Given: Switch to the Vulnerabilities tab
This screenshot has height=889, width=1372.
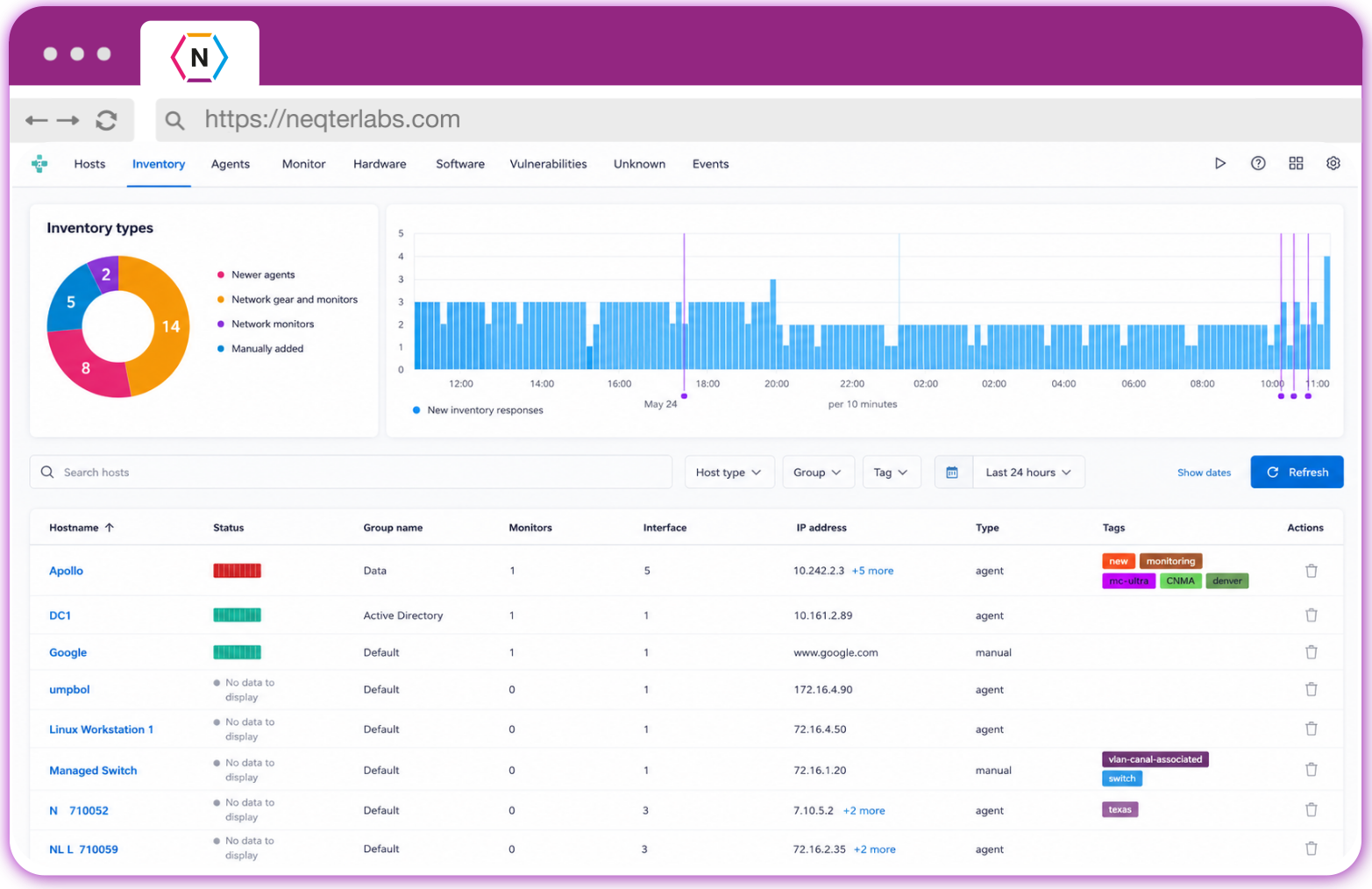Looking at the screenshot, I should [548, 164].
